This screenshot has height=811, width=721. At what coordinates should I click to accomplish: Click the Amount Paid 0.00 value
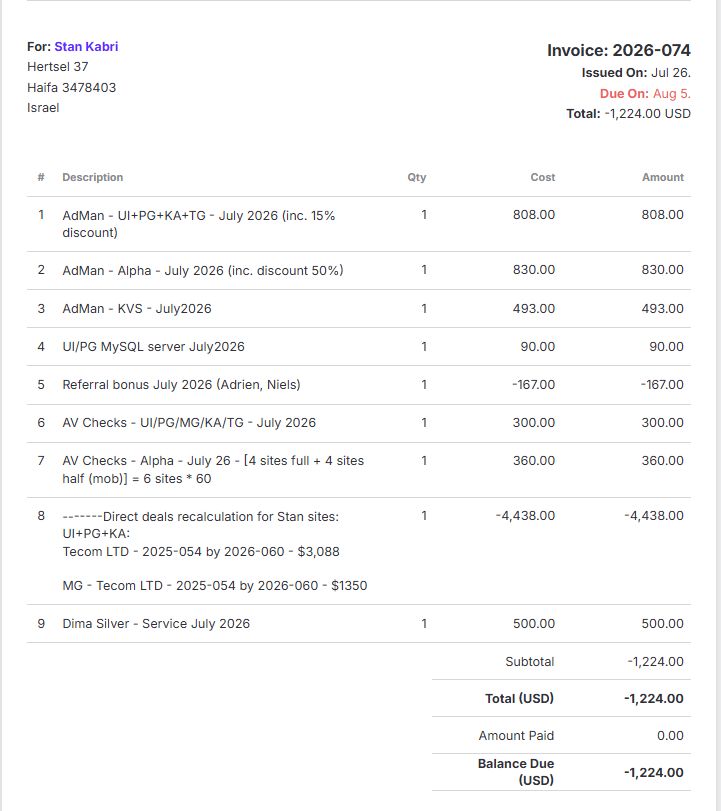670,735
